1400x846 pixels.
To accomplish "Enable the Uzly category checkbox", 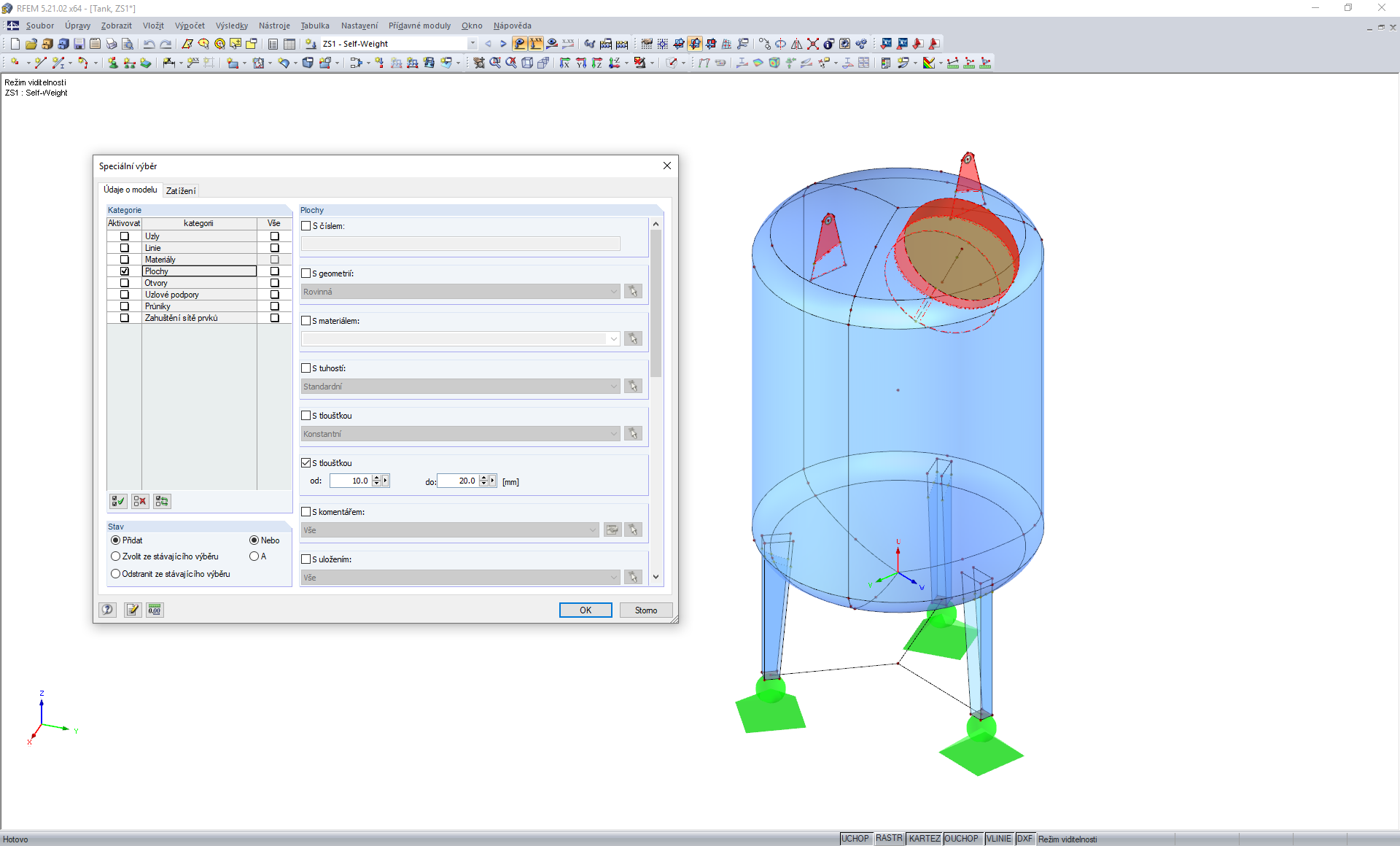I will tap(125, 236).
